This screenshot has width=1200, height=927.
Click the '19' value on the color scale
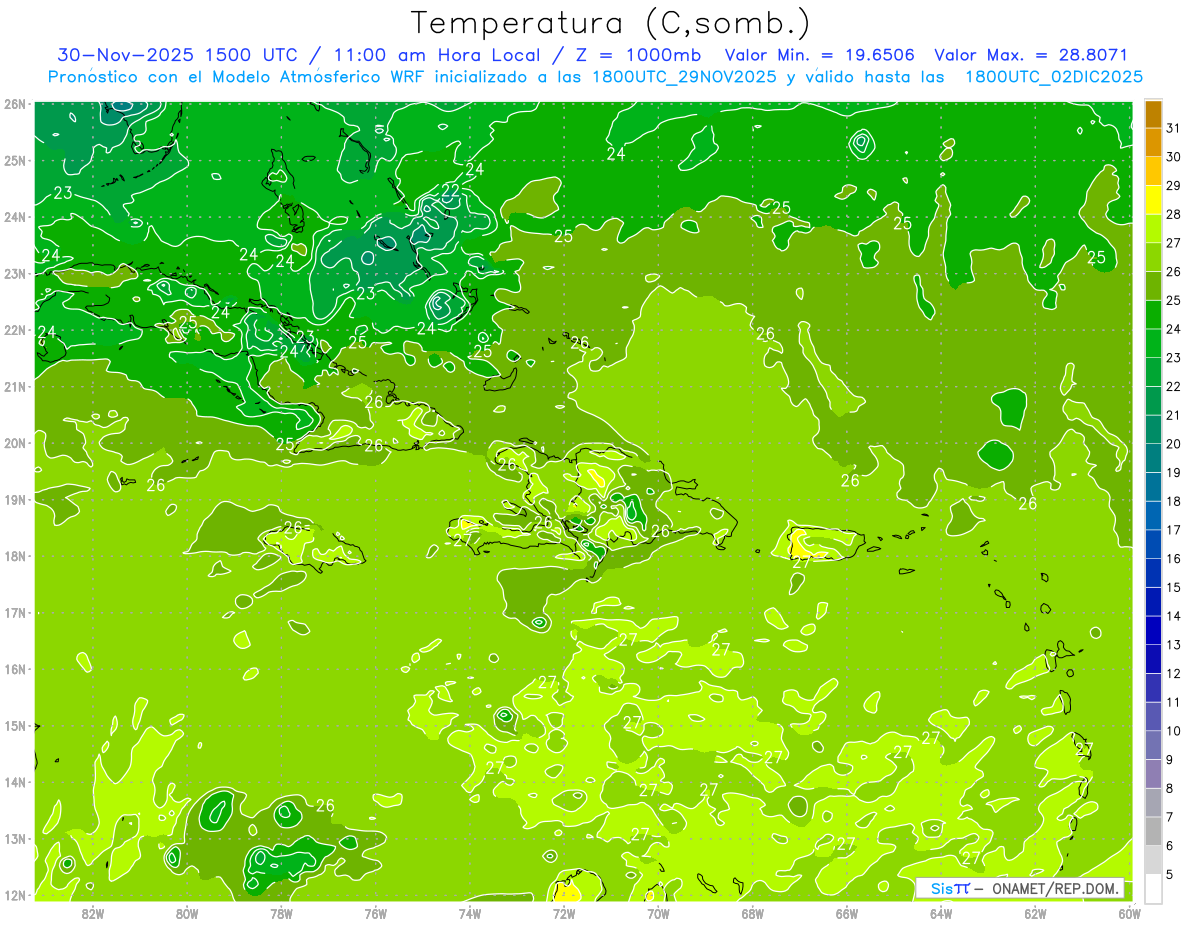(x=1174, y=472)
